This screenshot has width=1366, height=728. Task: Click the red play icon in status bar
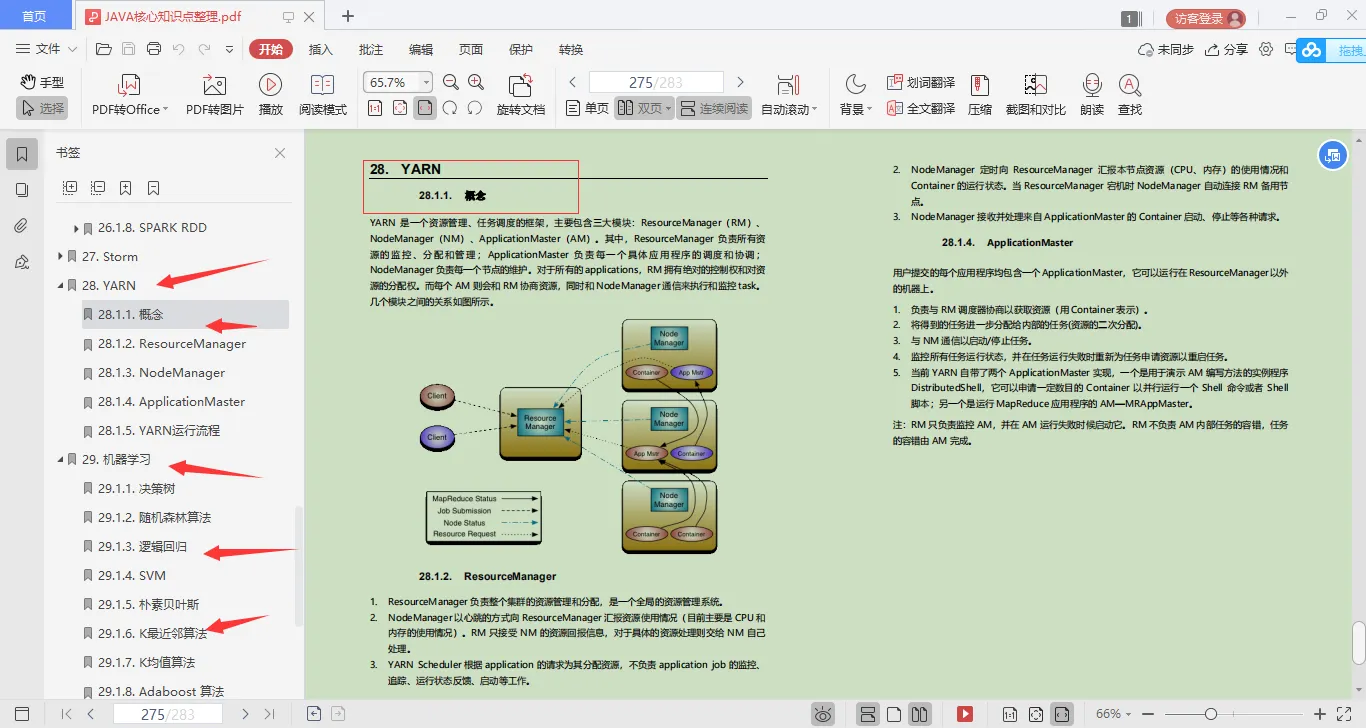pos(965,714)
